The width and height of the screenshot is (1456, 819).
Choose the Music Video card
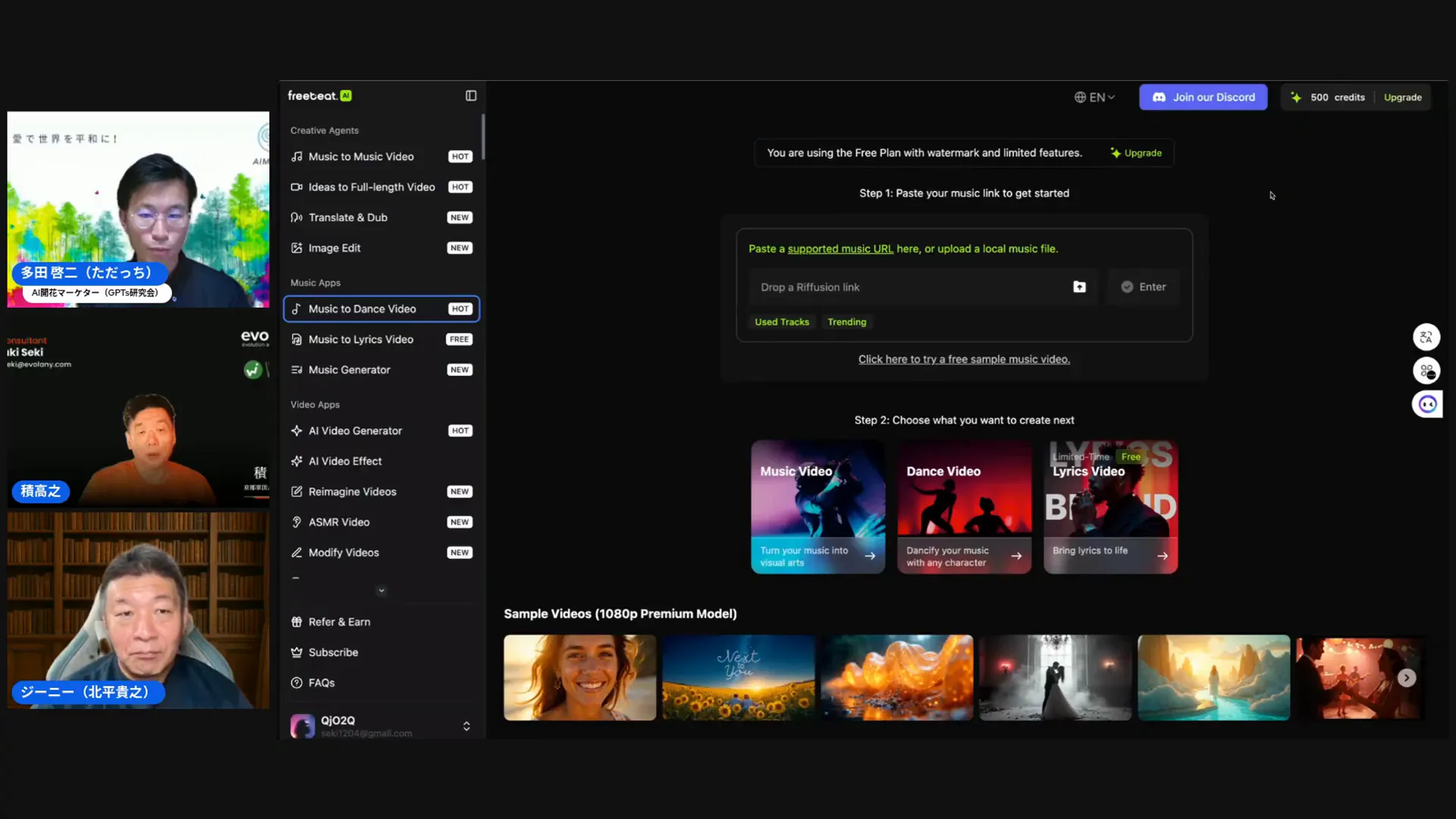[x=817, y=507]
